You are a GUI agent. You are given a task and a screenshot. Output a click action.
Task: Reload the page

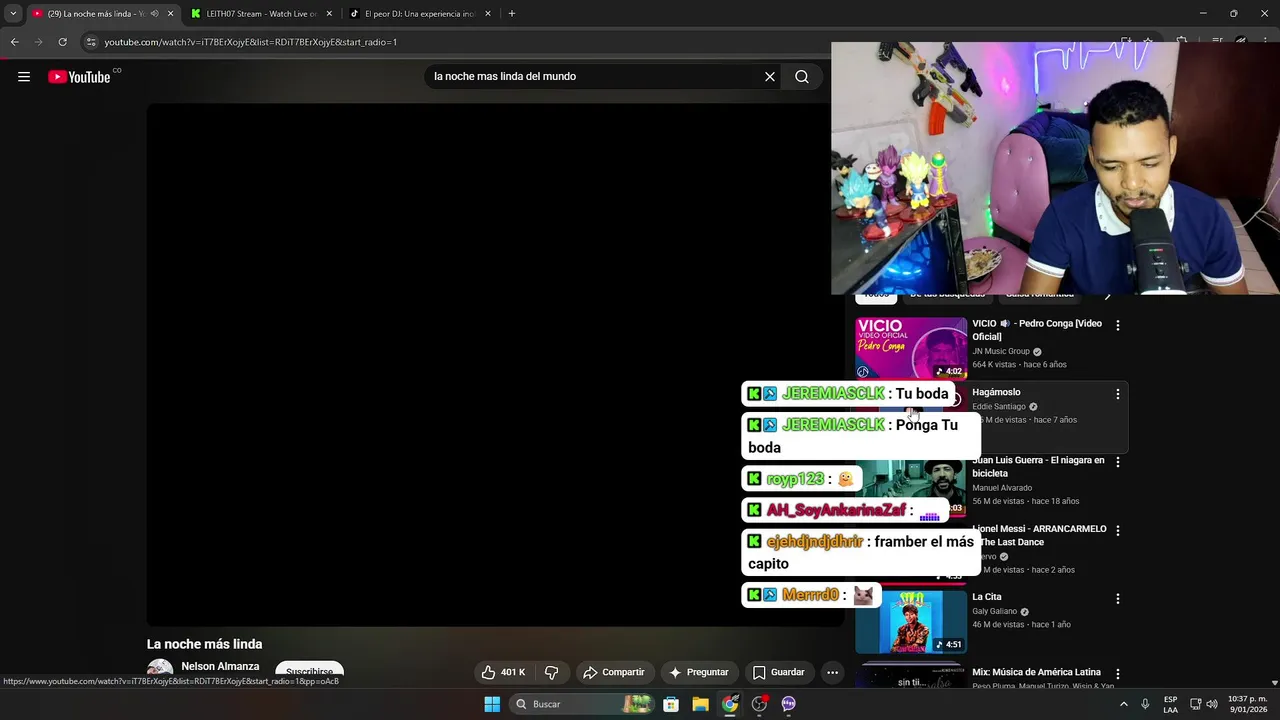click(62, 42)
